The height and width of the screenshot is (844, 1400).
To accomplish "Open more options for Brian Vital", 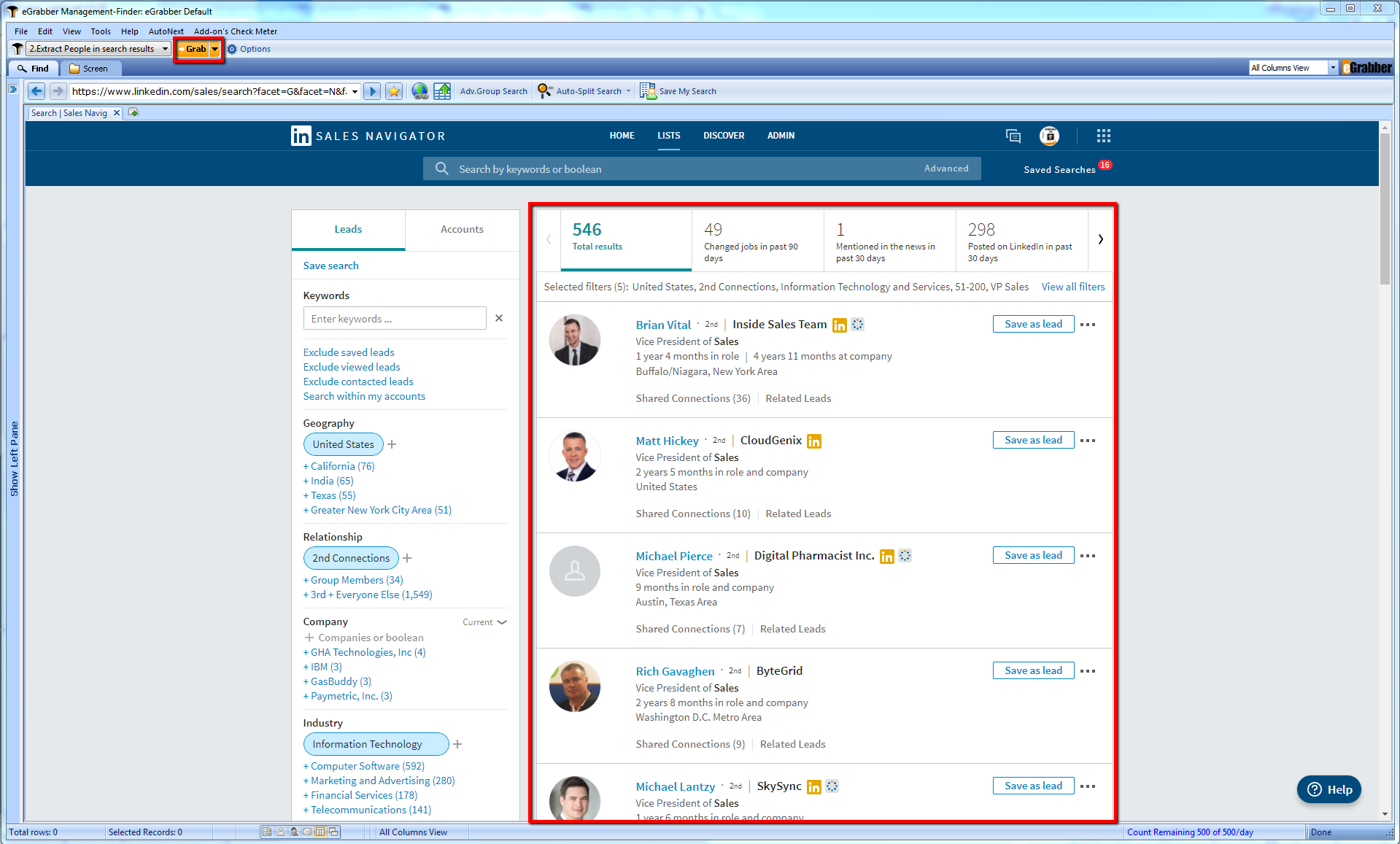I will (x=1087, y=325).
